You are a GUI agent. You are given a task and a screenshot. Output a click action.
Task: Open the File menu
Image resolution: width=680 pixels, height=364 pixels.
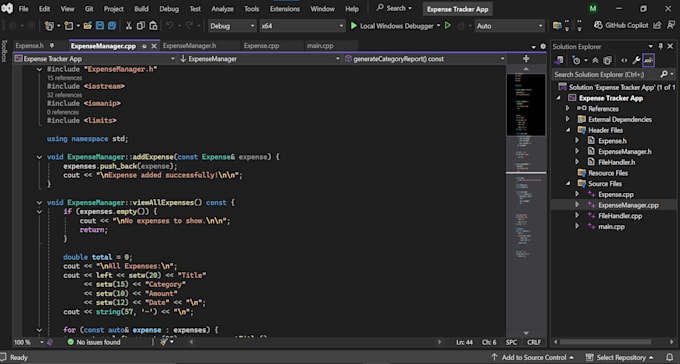pyautogui.click(x=23, y=9)
